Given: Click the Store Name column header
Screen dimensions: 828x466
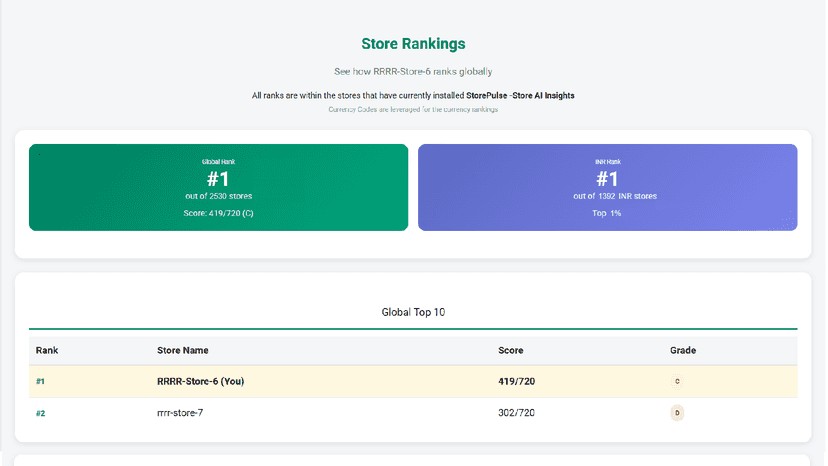Looking at the screenshot, I should pyautogui.click(x=183, y=350).
